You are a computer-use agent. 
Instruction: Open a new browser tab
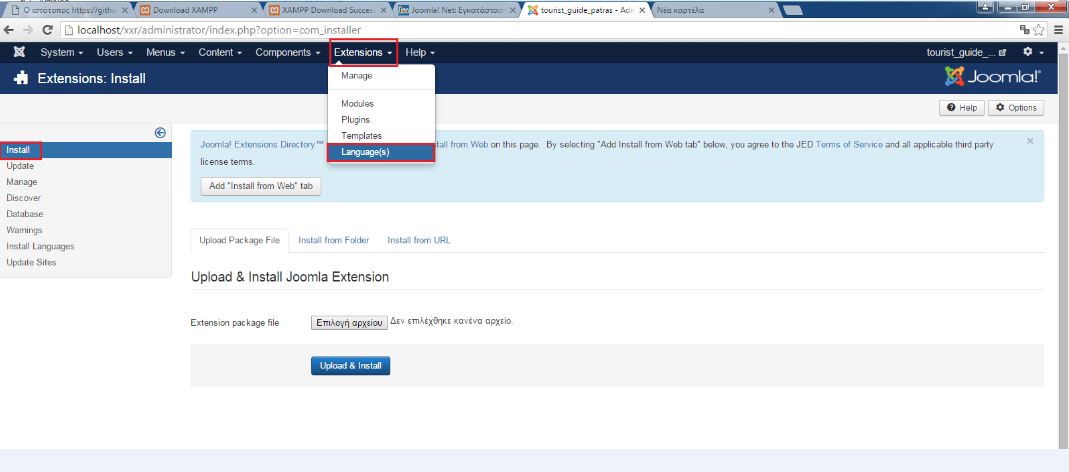coord(793,11)
